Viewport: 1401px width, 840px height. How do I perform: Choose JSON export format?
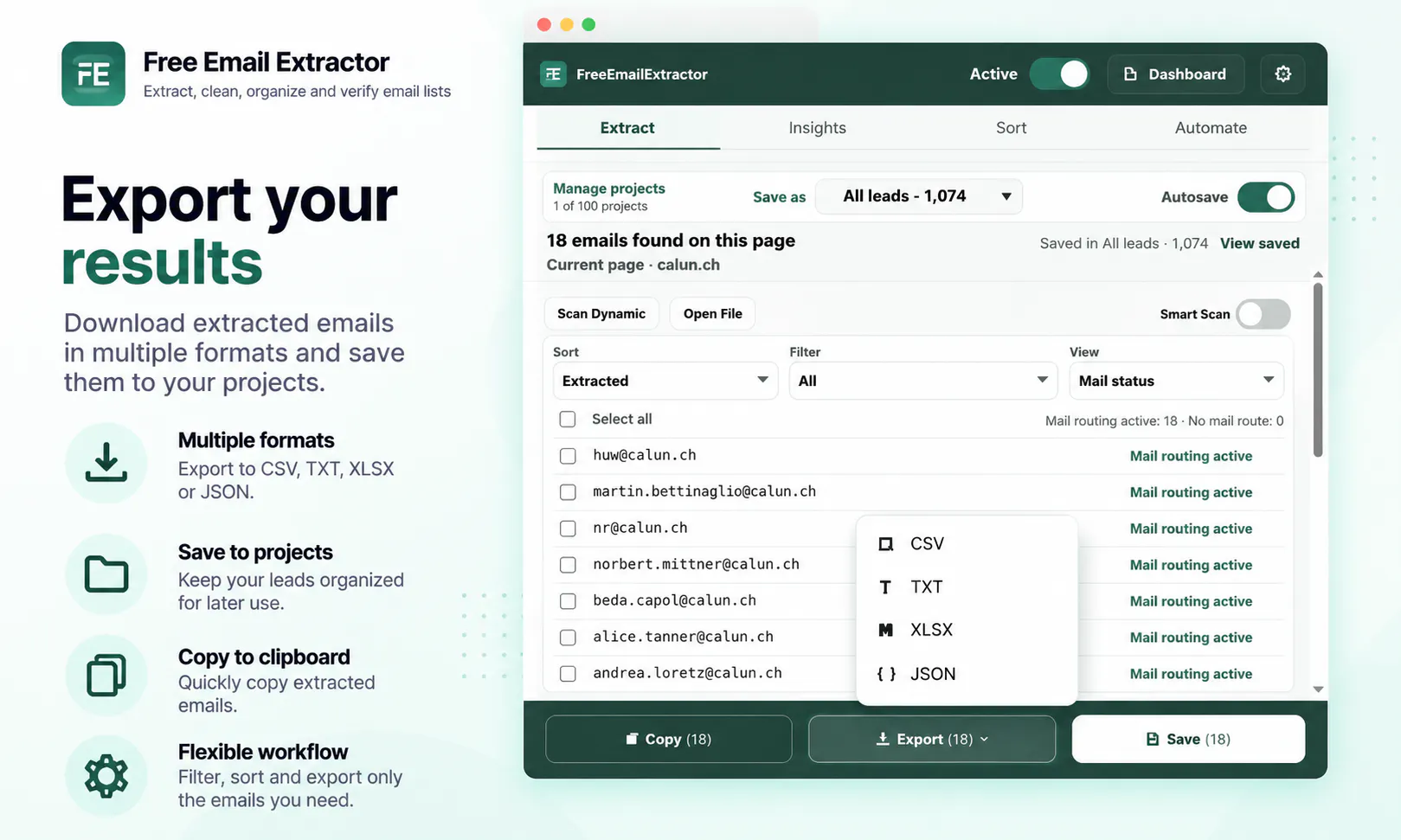click(967, 674)
